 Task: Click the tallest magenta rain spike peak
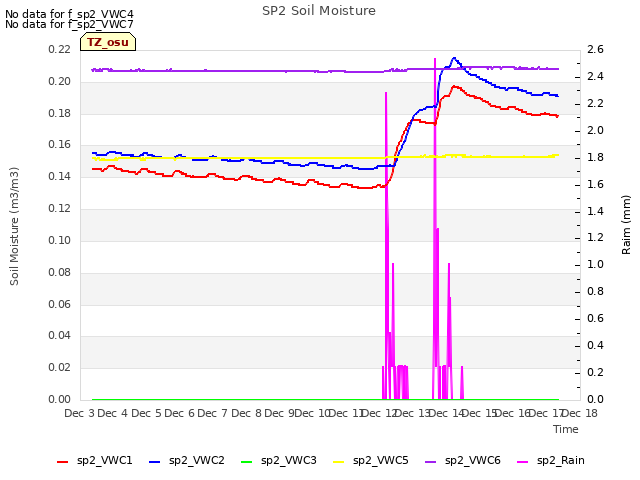click(x=435, y=59)
